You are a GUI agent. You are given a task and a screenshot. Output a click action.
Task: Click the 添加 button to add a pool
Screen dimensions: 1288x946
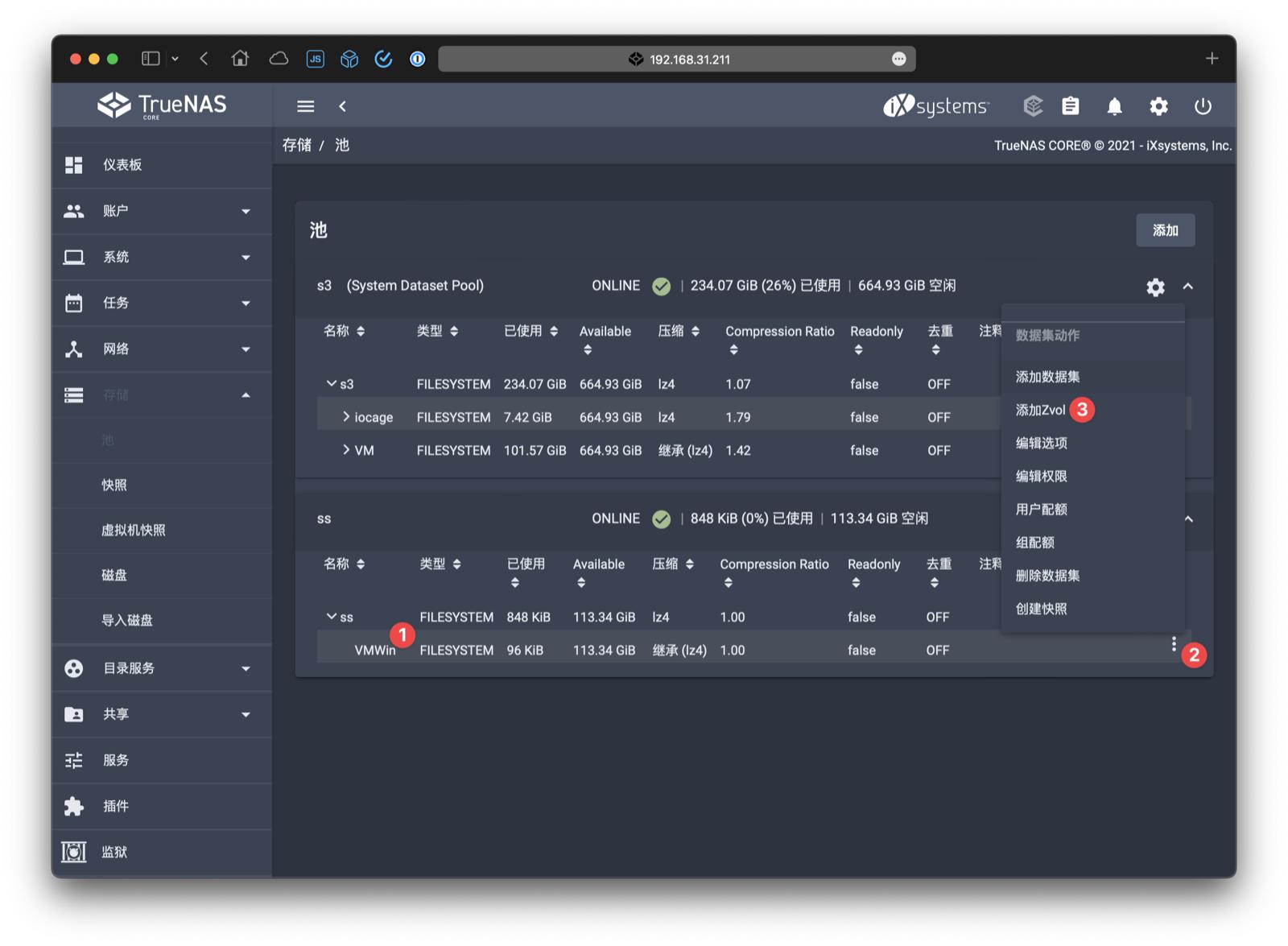[x=1165, y=230]
